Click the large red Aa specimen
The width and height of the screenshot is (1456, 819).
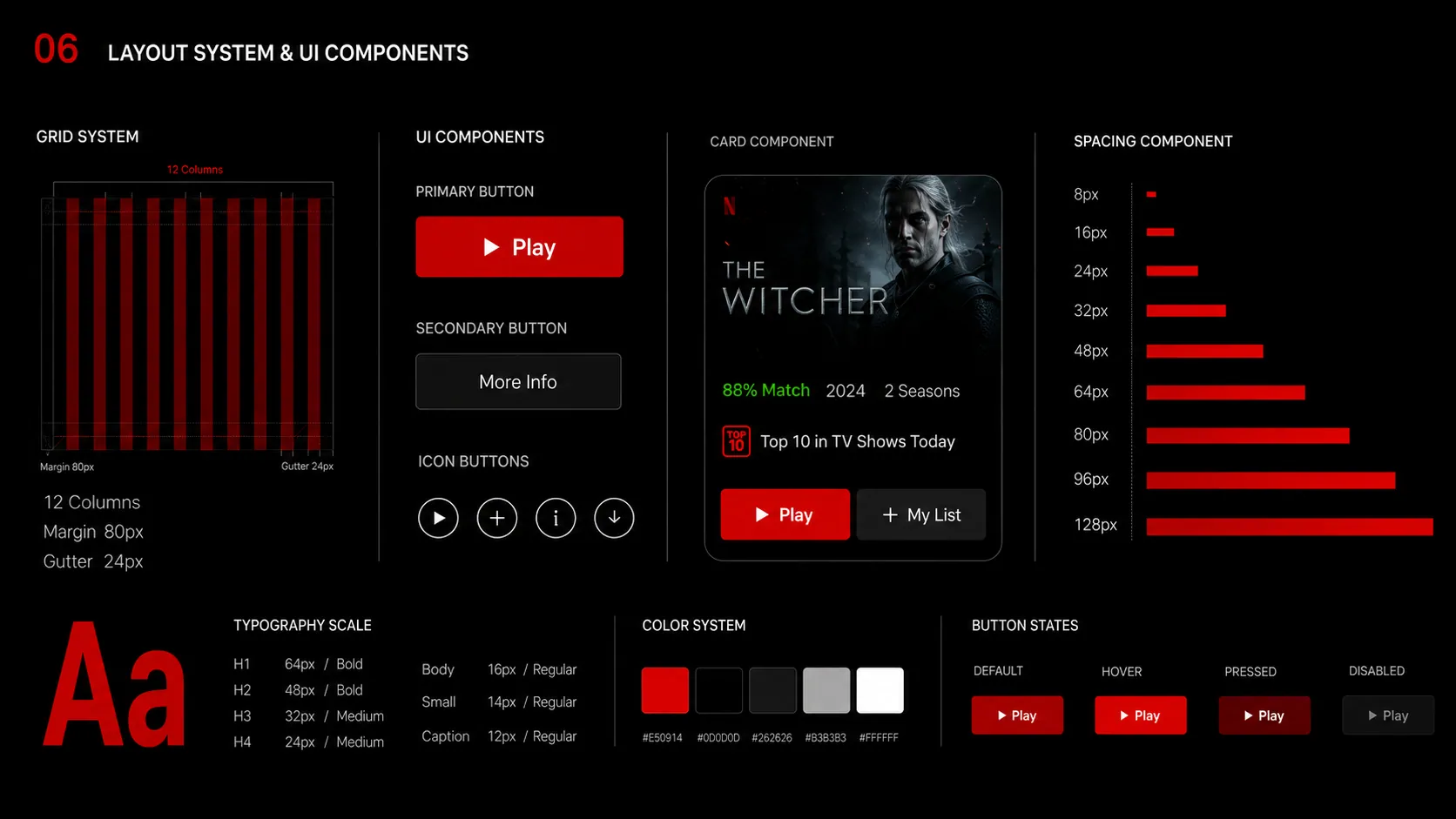(114, 684)
